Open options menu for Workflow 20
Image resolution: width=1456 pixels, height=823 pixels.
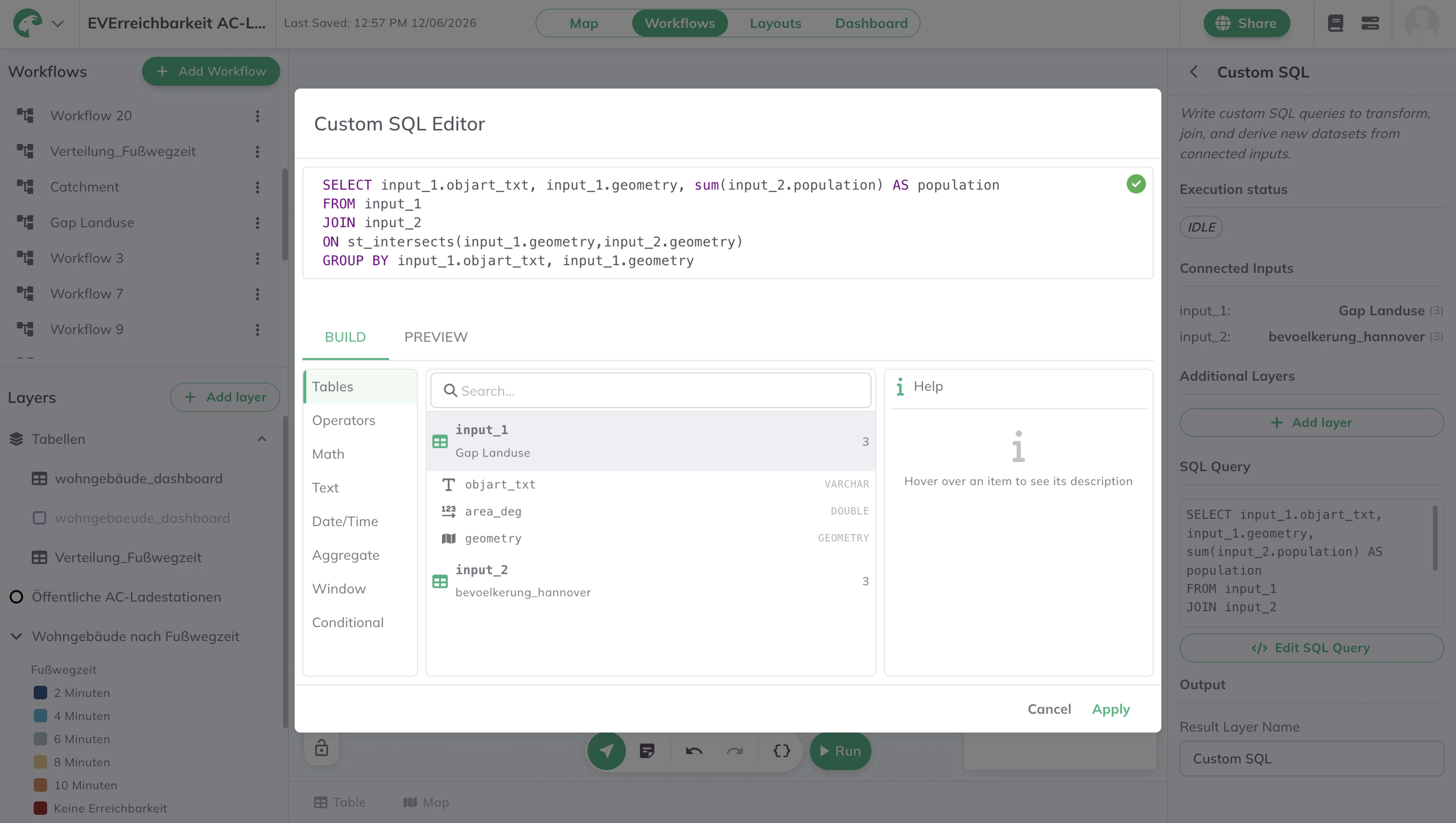coord(257,116)
